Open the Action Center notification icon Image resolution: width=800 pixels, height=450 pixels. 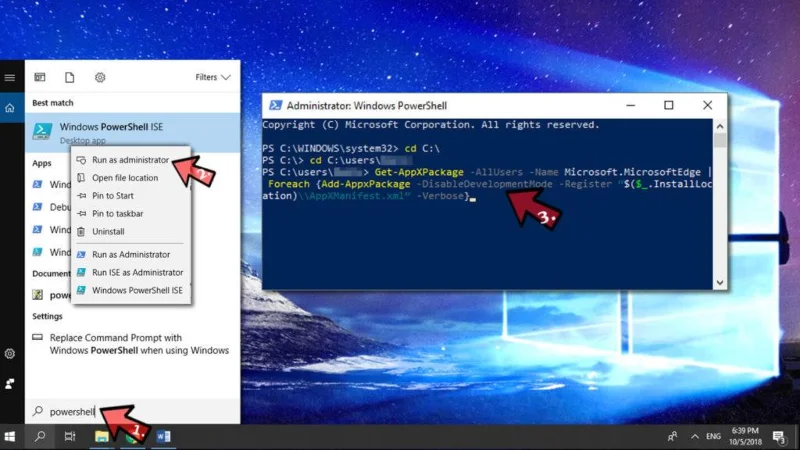click(779, 437)
